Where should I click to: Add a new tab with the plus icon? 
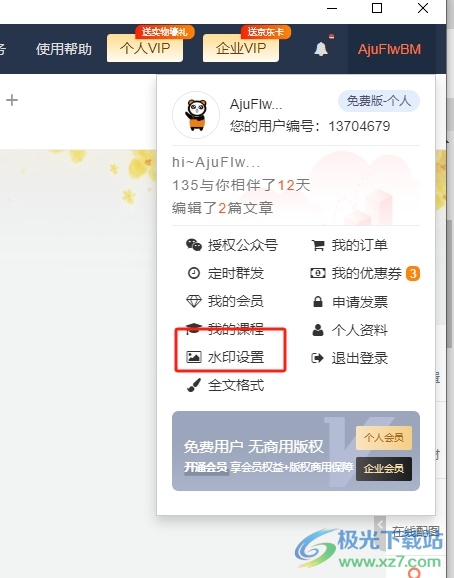12,100
